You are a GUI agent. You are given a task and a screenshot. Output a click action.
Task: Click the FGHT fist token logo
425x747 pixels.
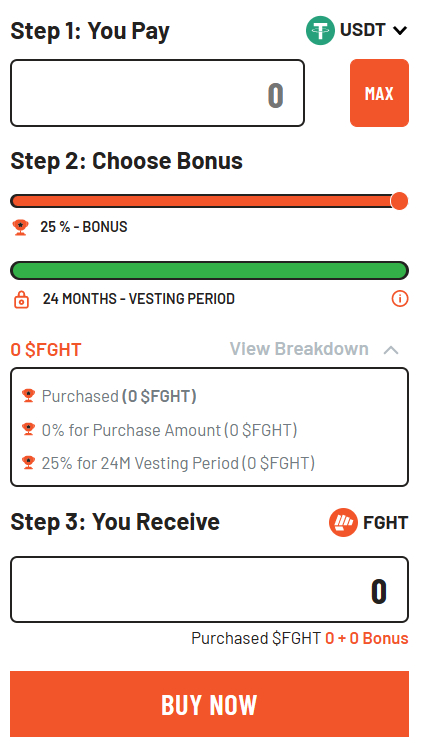[x=343, y=523]
